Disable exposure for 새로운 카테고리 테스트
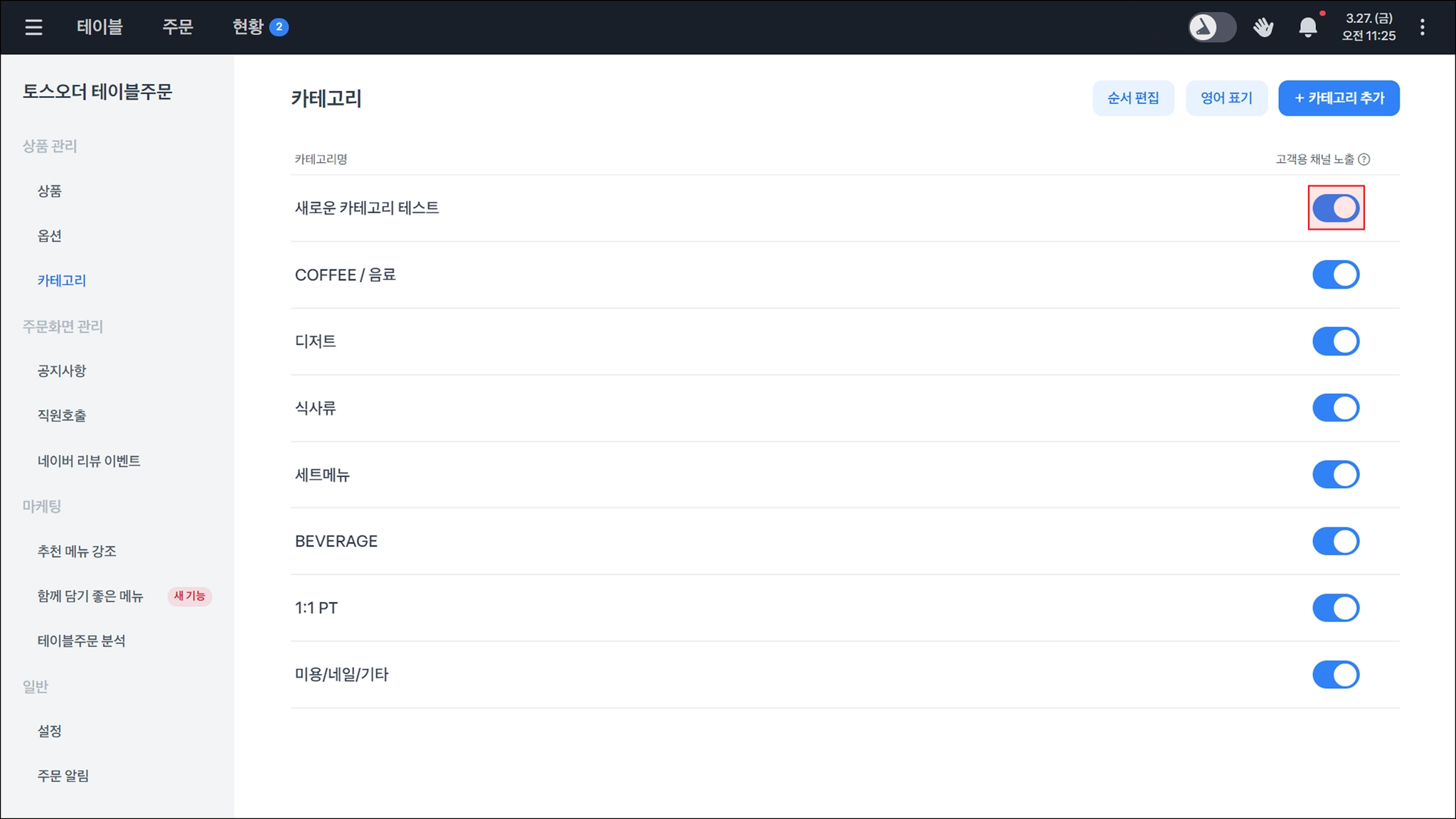 click(1335, 208)
